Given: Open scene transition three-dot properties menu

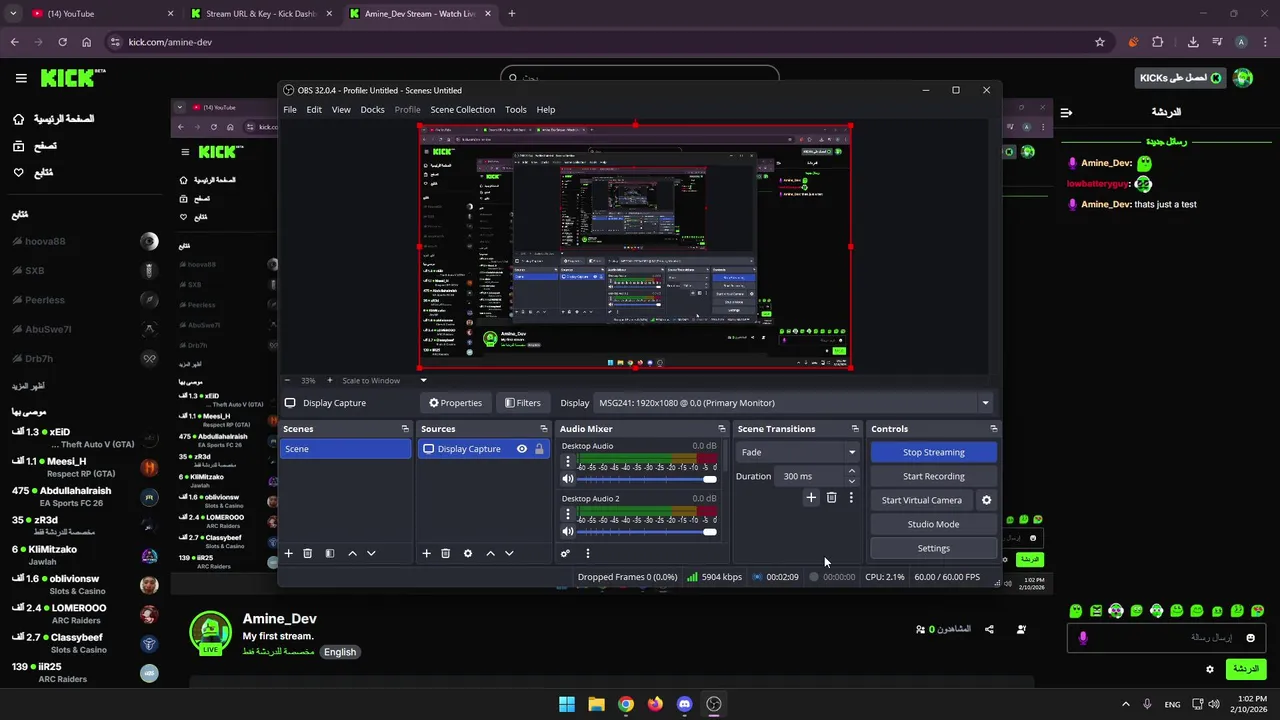Looking at the screenshot, I should pos(851,497).
